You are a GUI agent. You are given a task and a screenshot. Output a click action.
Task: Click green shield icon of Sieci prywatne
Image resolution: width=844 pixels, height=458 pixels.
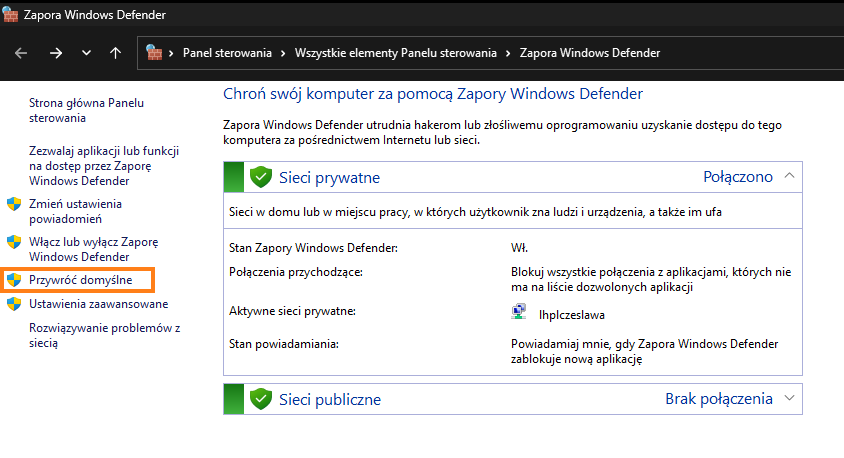click(261, 177)
